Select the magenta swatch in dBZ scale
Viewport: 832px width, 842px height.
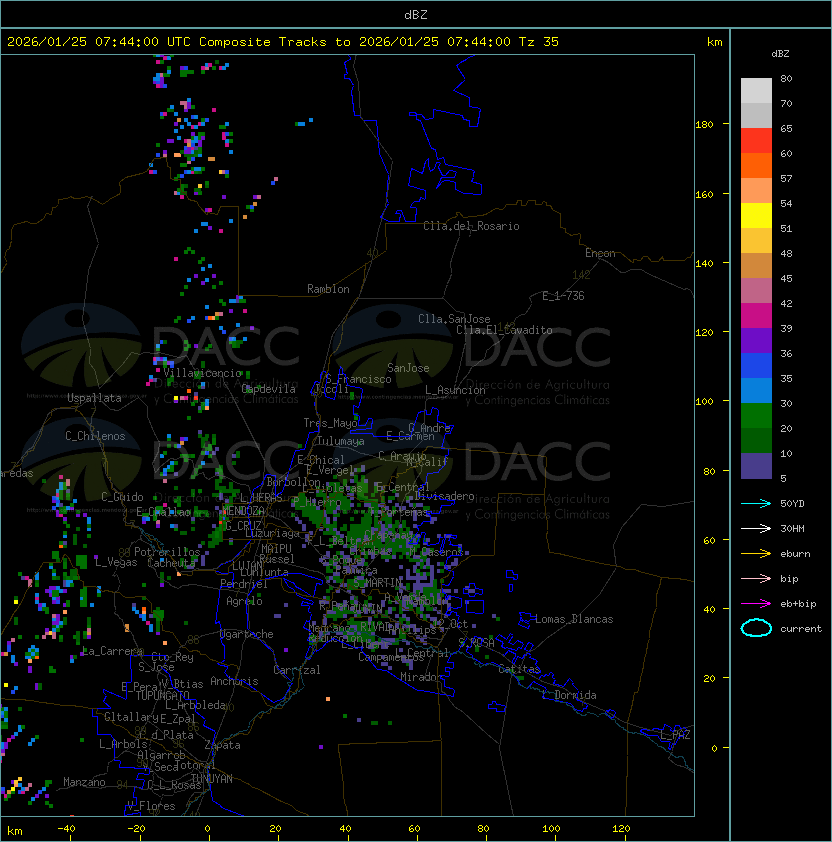756,315
